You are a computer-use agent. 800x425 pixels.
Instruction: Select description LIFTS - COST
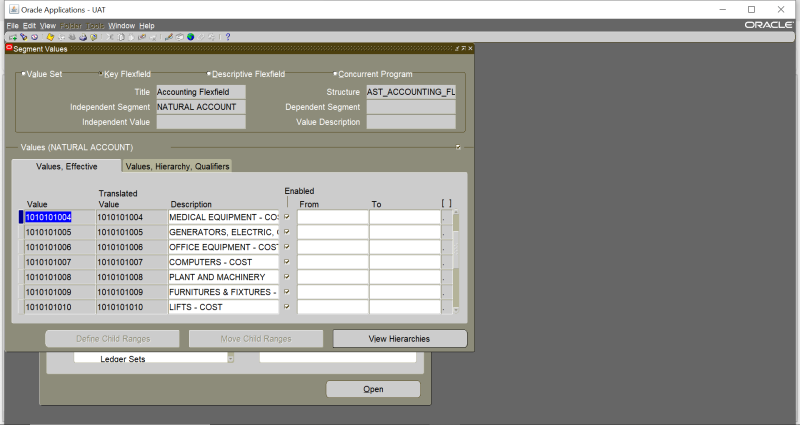coord(223,307)
